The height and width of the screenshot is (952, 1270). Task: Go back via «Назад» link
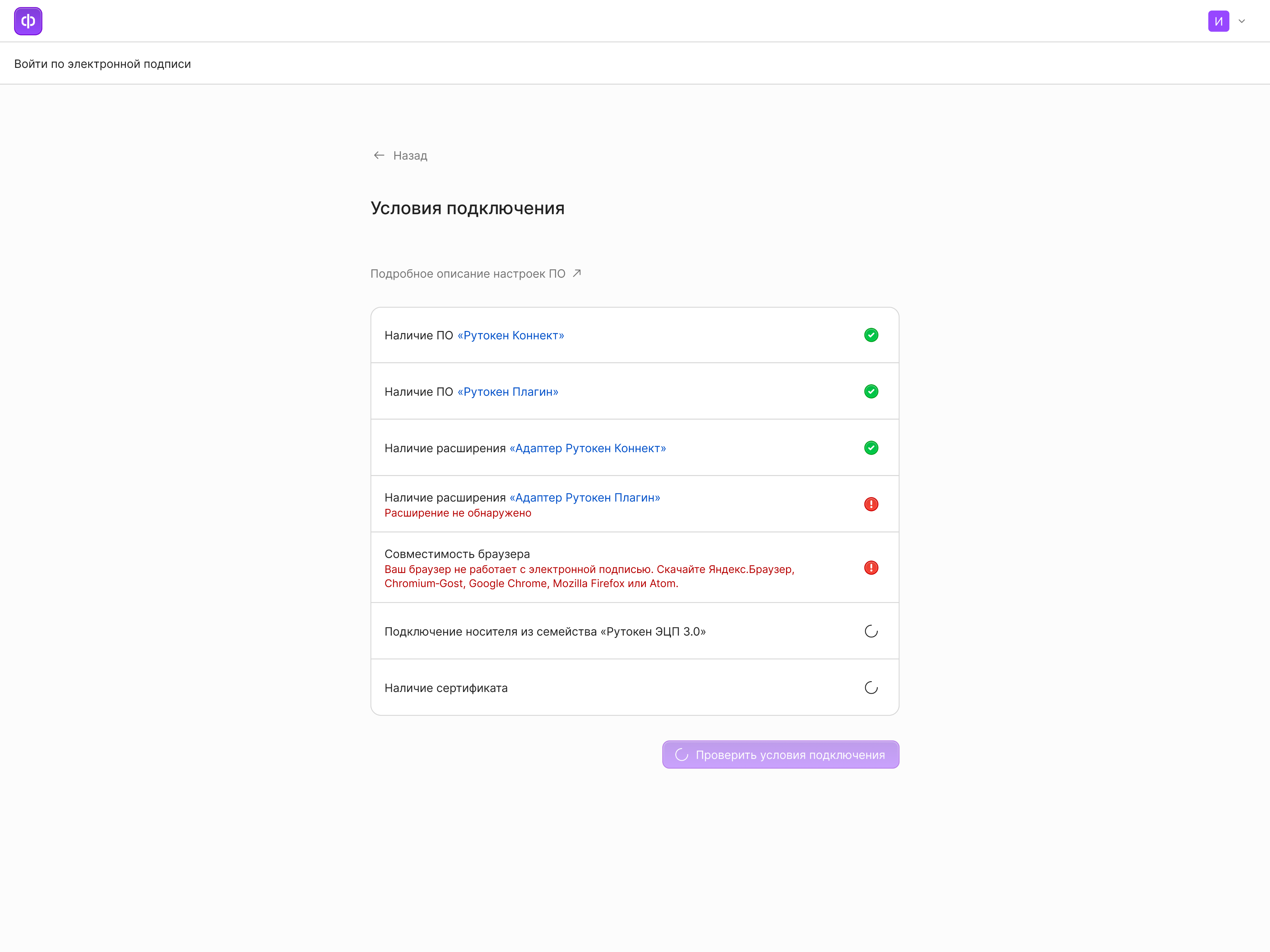click(x=400, y=156)
